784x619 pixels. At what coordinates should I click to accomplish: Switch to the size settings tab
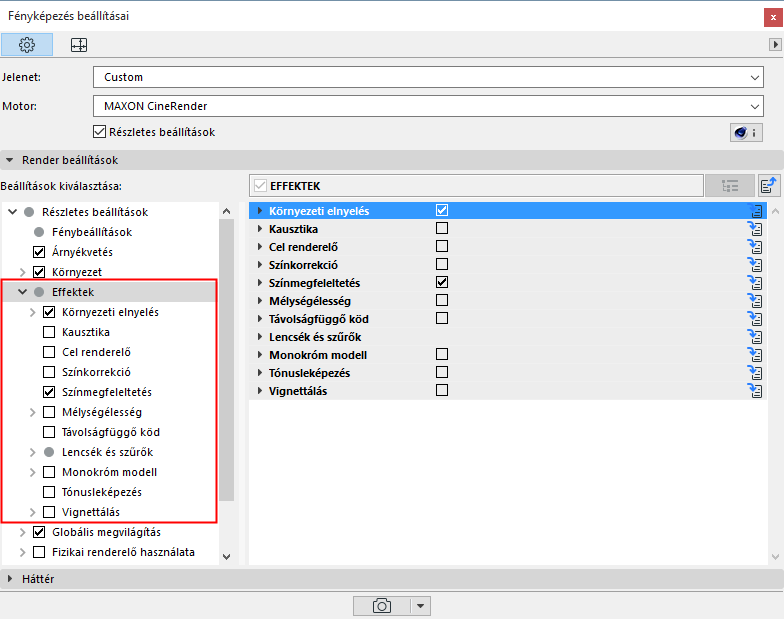click(78, 45)
